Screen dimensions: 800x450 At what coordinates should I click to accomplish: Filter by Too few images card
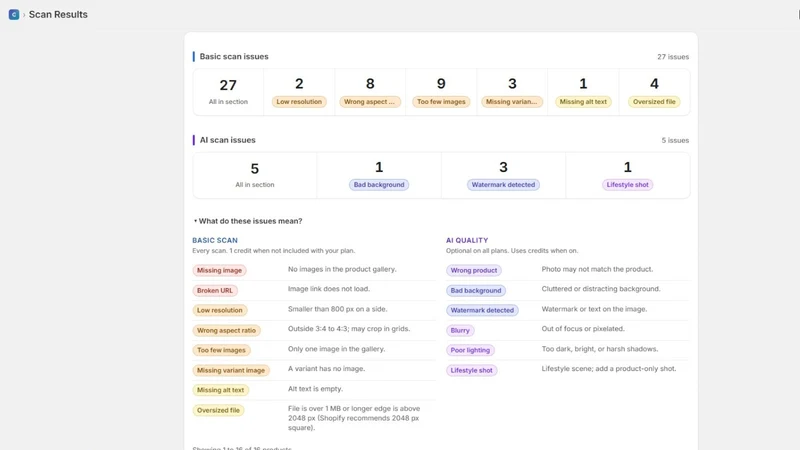pyautogui.click(x=441, y=92)
